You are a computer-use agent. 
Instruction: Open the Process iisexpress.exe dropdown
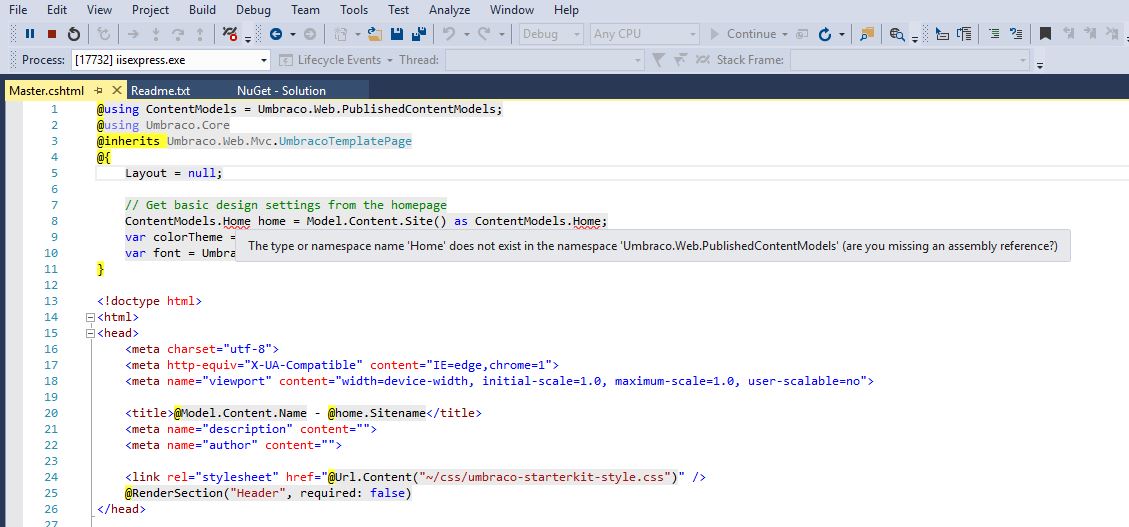(x=263, y=61)
